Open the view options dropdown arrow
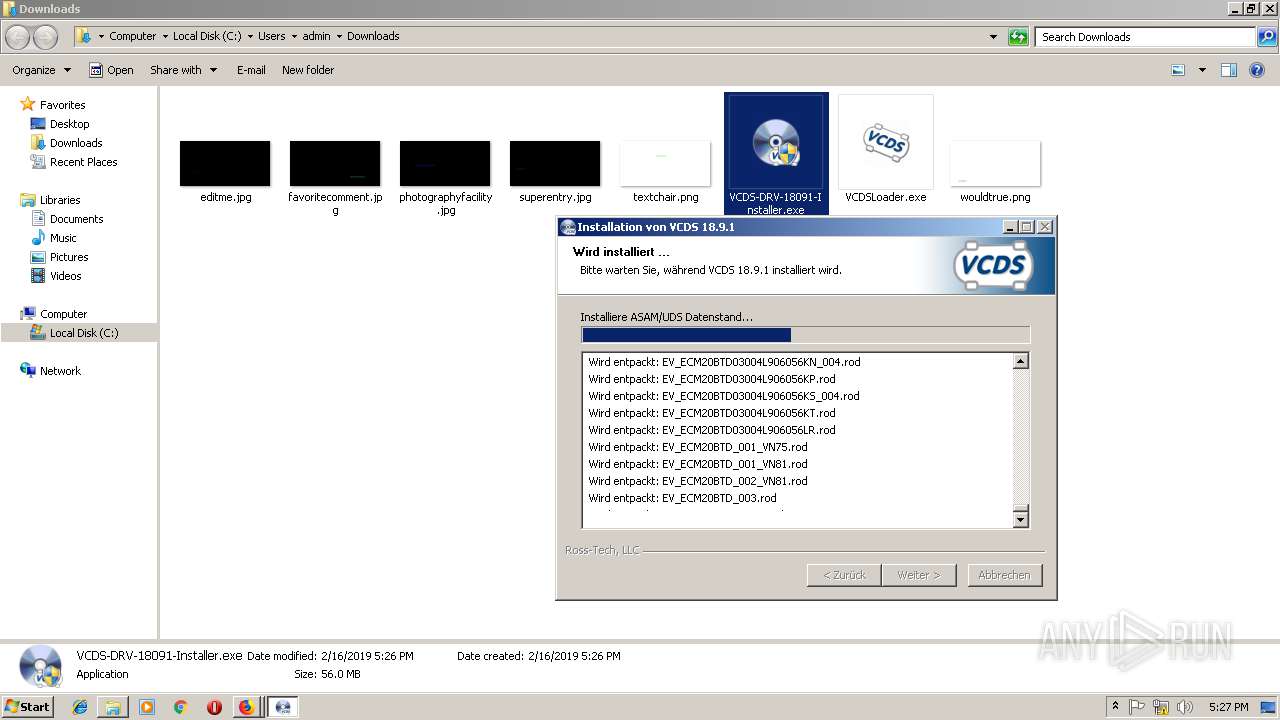This screenshot has width=1280, height=720. tap(1202, 70)
